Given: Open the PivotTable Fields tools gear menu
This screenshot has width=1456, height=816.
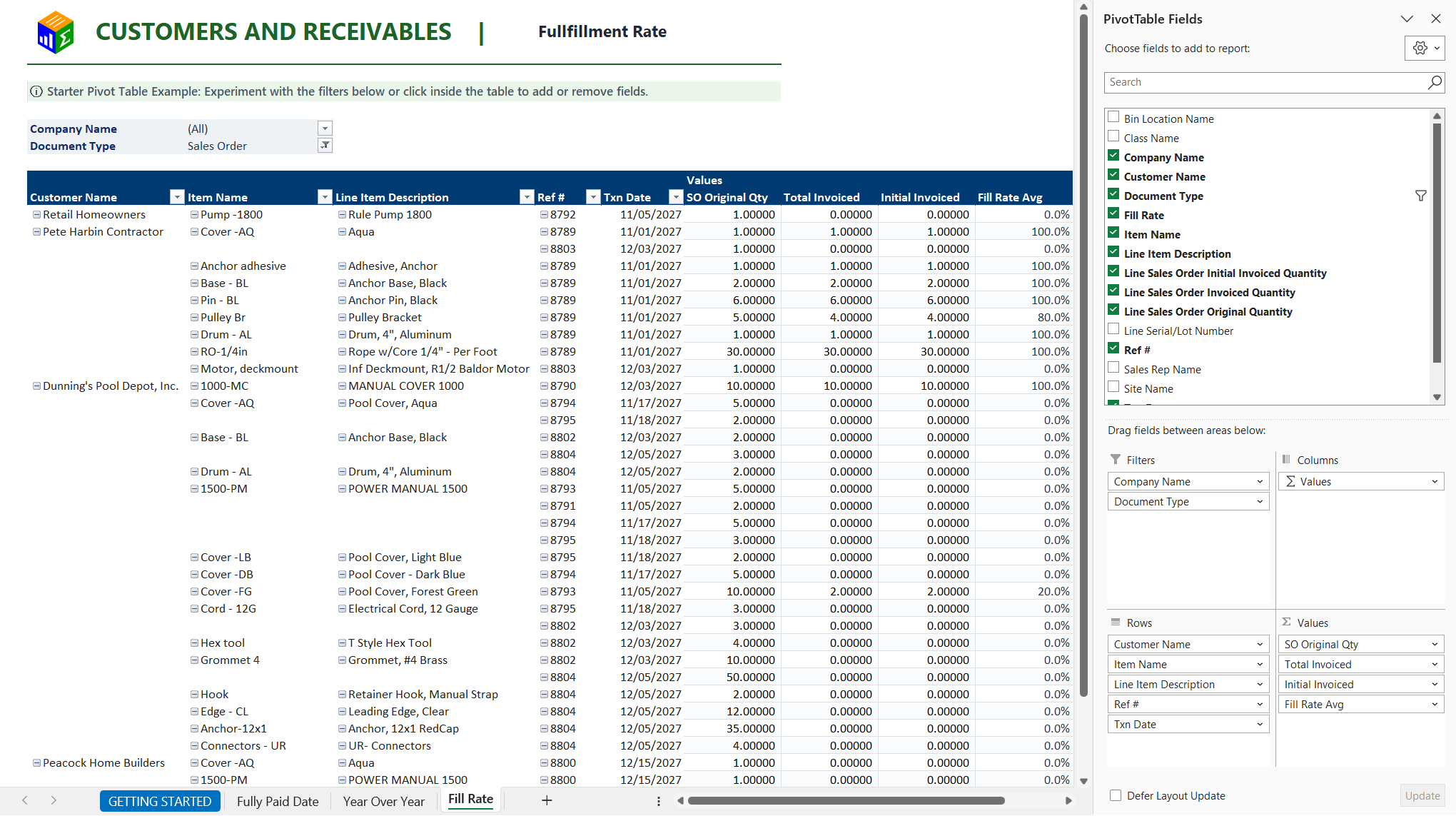Looking at the screenshot, I should (x=1425, y=48).
